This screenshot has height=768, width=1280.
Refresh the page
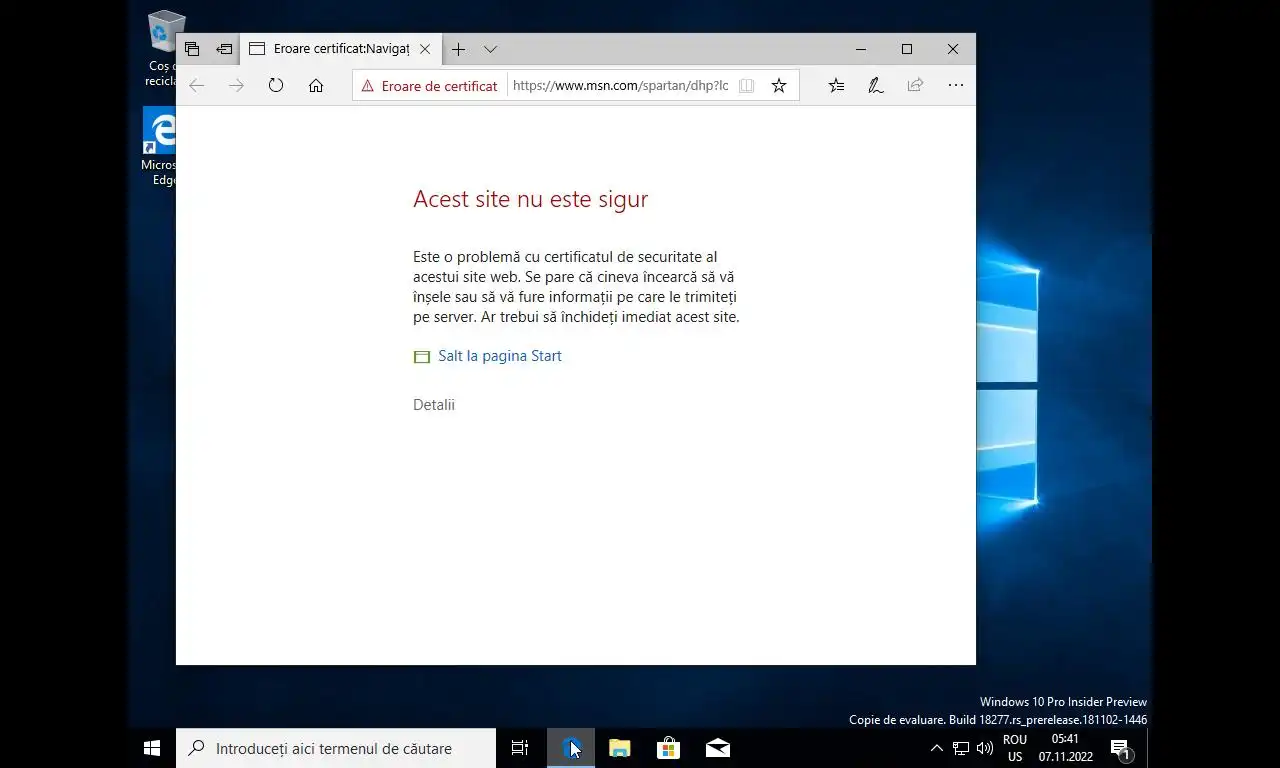(x=276, y=86)
